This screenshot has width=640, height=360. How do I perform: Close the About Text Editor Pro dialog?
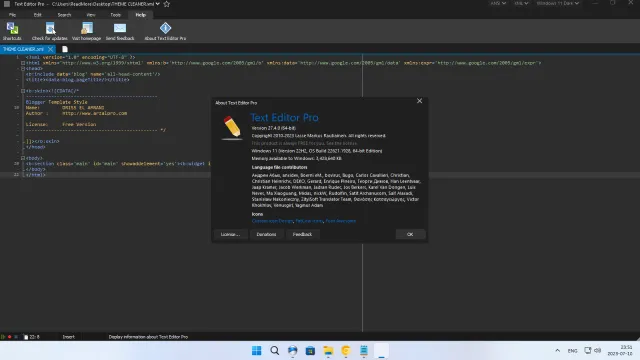click(420, 101)
